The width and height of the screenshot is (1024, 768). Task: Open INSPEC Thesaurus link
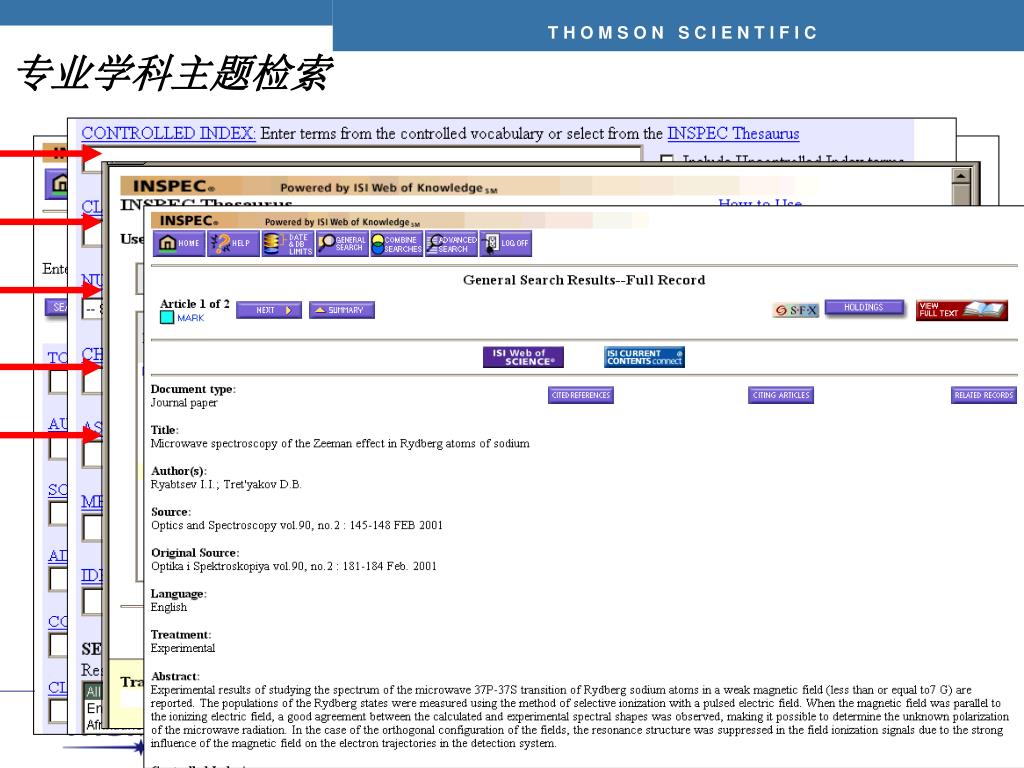coord(733,133)
